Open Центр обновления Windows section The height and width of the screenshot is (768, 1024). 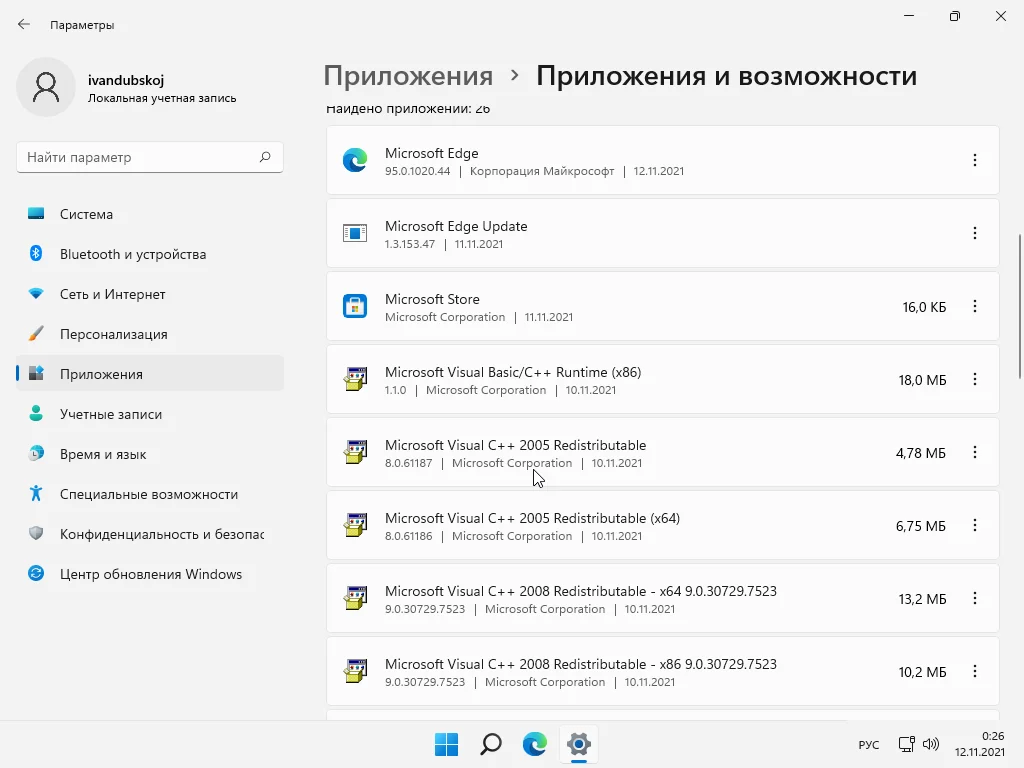point(150,573)
